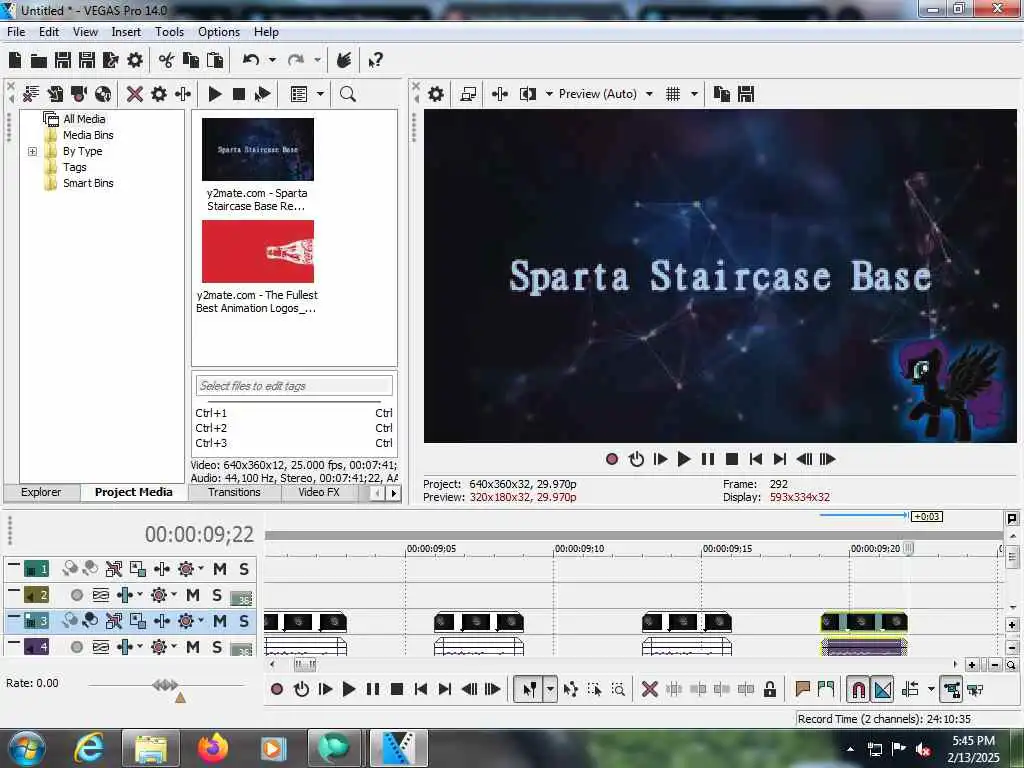Open preview window properties gear icon
This screenshot has height=768, width=1024.
click(x=436, y=94)
